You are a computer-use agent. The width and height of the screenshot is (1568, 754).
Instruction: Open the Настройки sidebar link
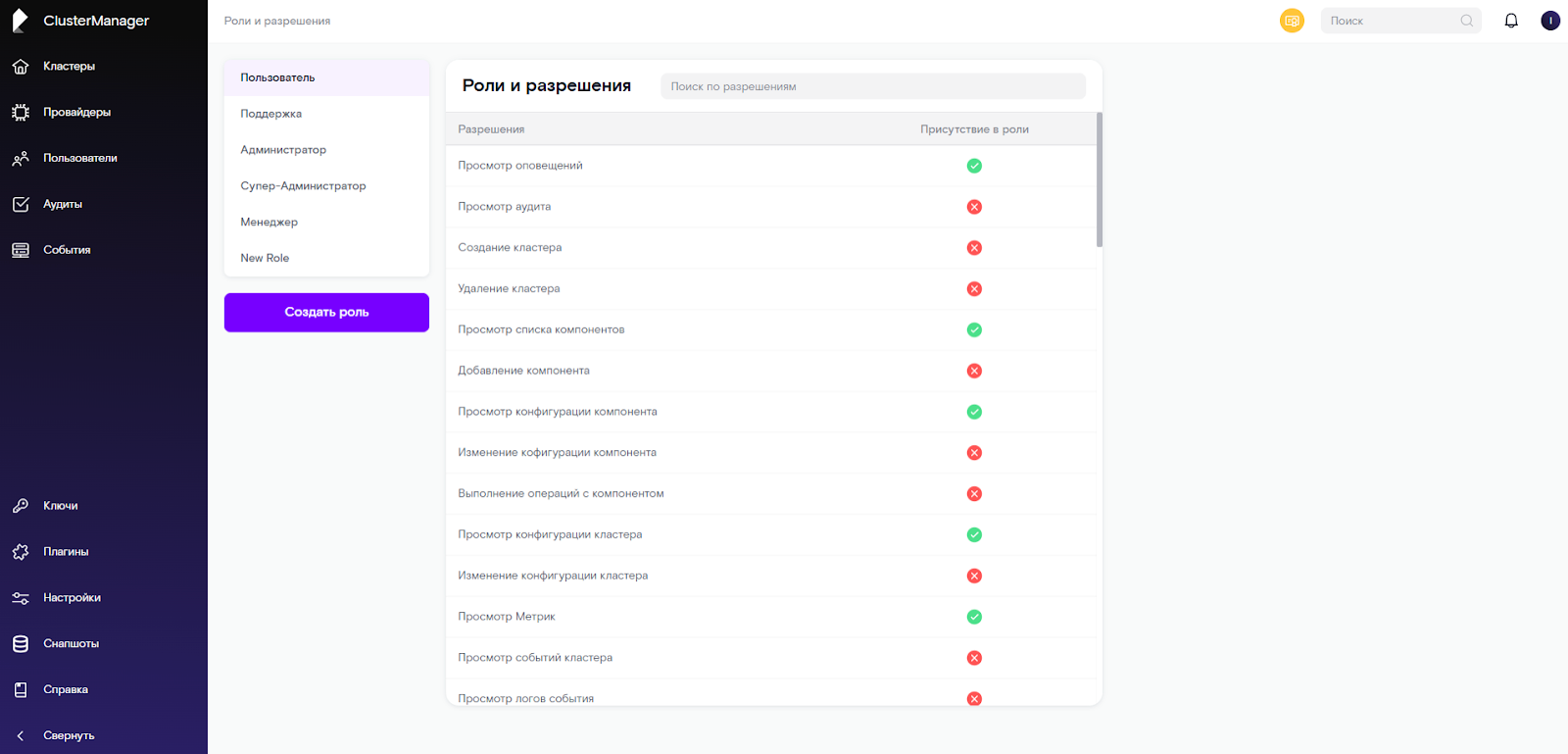pos(72,598)
